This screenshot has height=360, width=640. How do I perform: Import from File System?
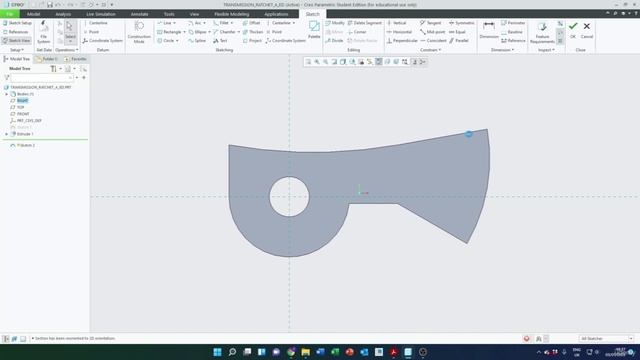click(x=43, y=32)
